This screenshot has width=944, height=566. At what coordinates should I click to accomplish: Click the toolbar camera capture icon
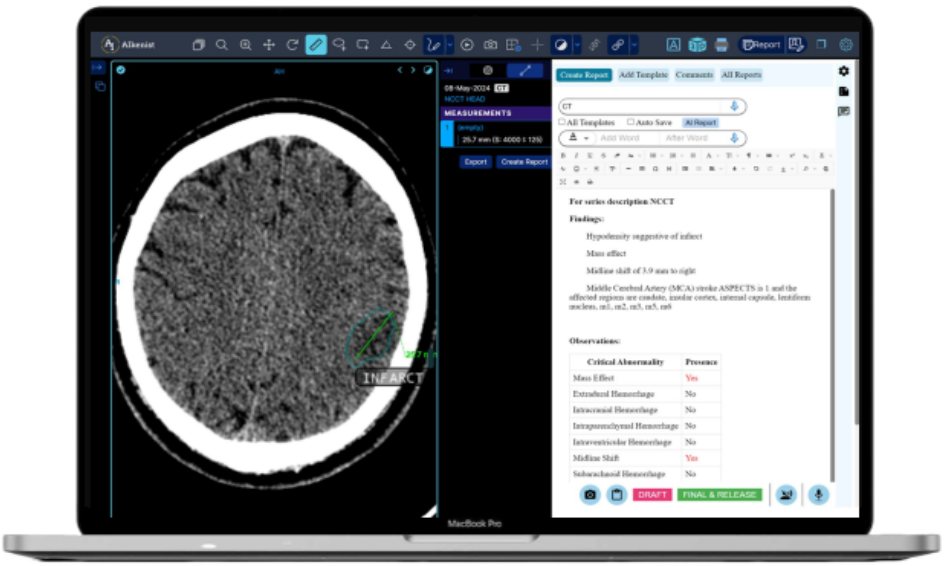pyautogui.click(x=491, y=45)
